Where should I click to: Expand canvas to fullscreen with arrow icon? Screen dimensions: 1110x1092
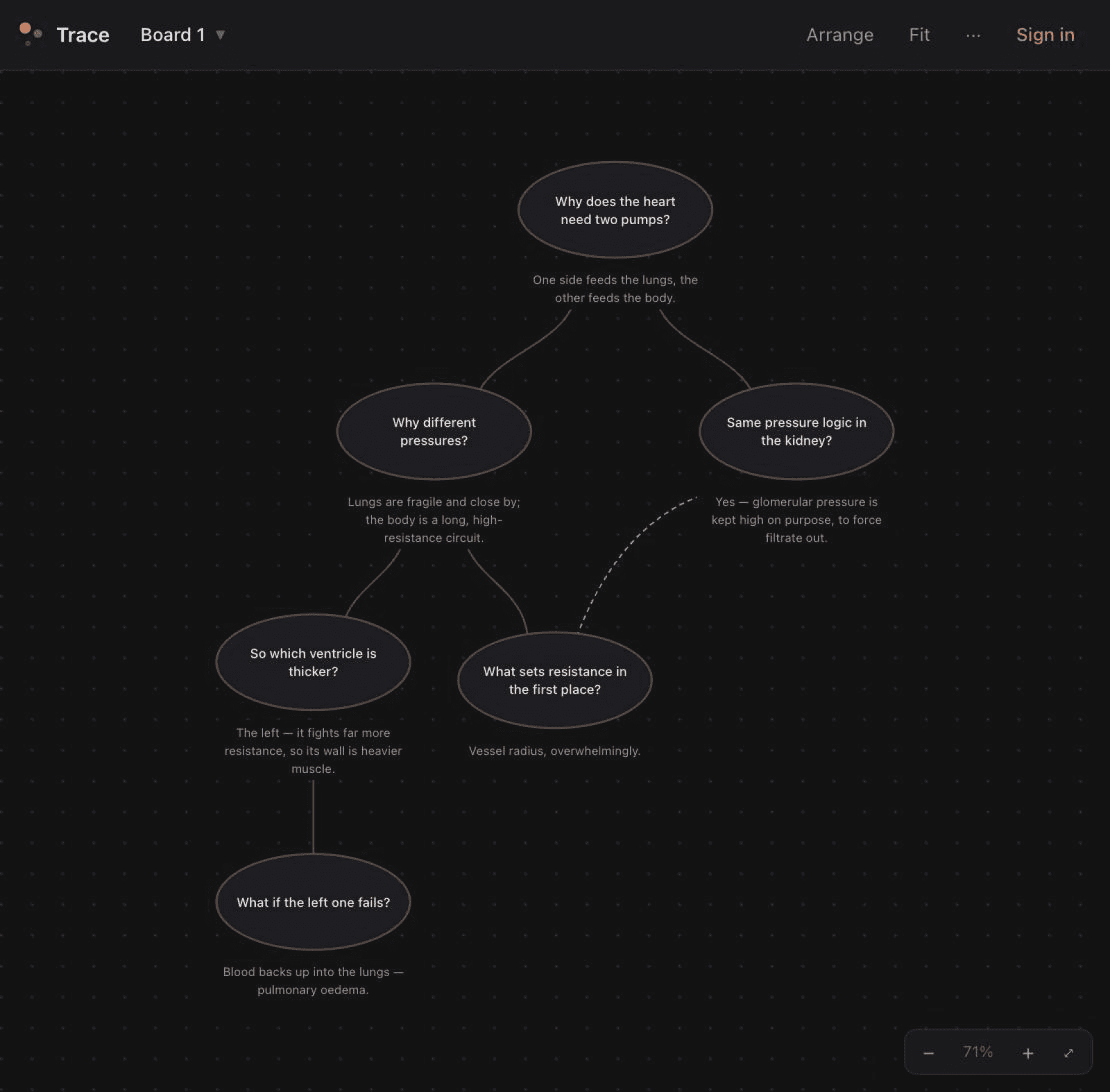coord(1068,1053)
